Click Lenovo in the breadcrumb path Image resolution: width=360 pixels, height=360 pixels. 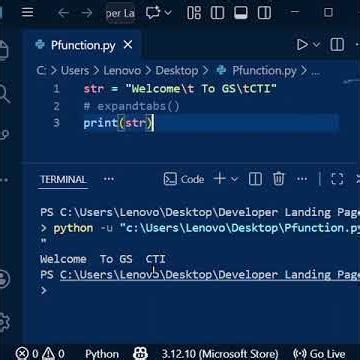pos(122,71)
